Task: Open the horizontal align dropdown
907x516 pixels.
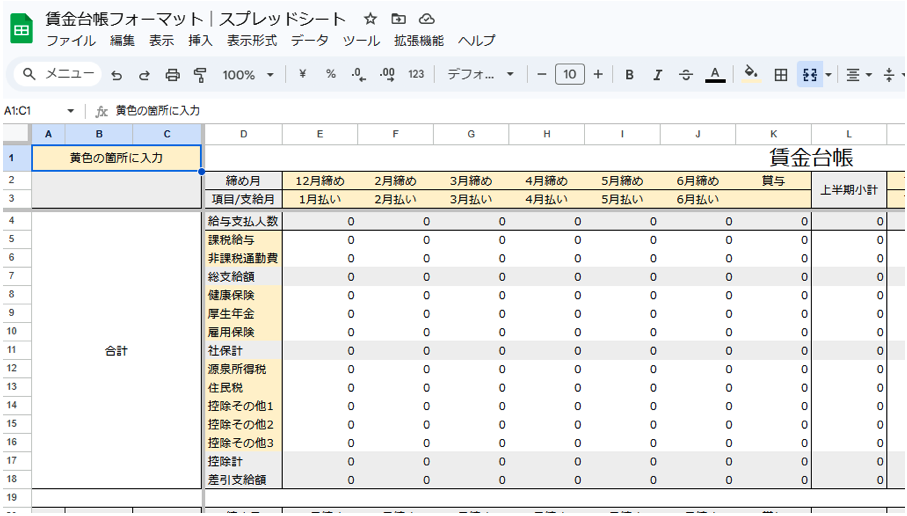Action: tap(858, 75)
